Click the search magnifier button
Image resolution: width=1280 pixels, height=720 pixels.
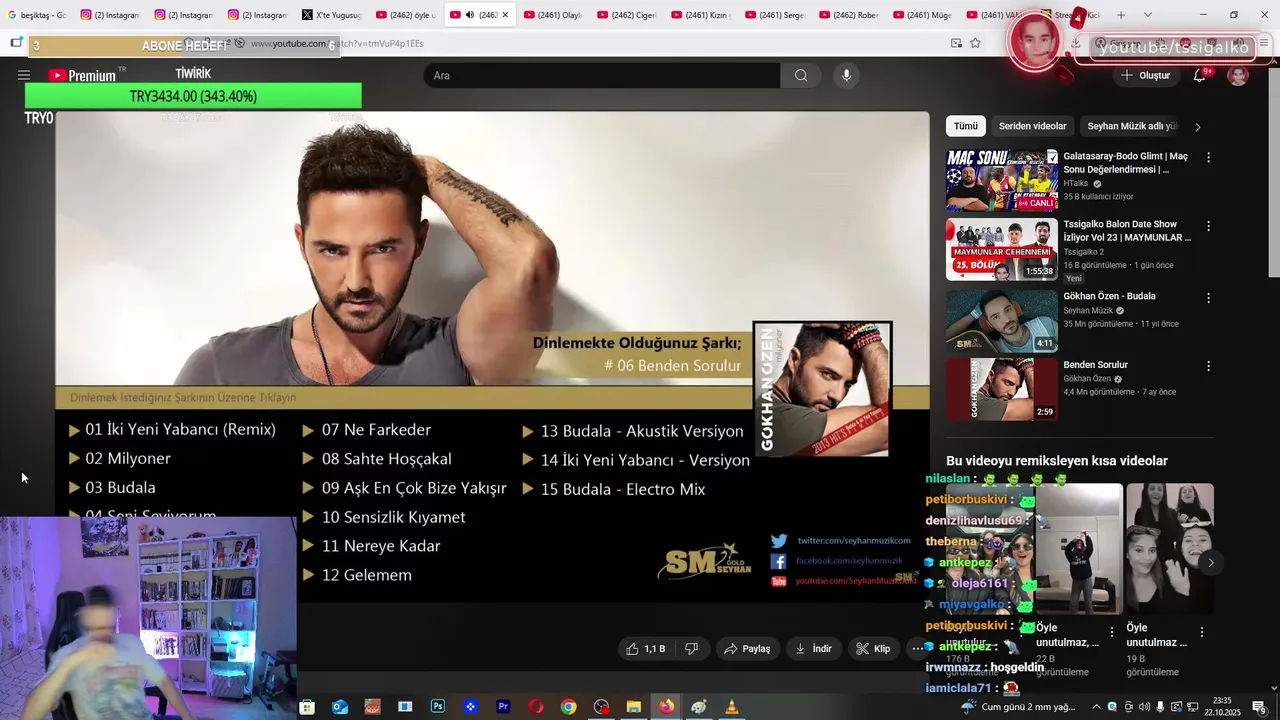(801, 75)
